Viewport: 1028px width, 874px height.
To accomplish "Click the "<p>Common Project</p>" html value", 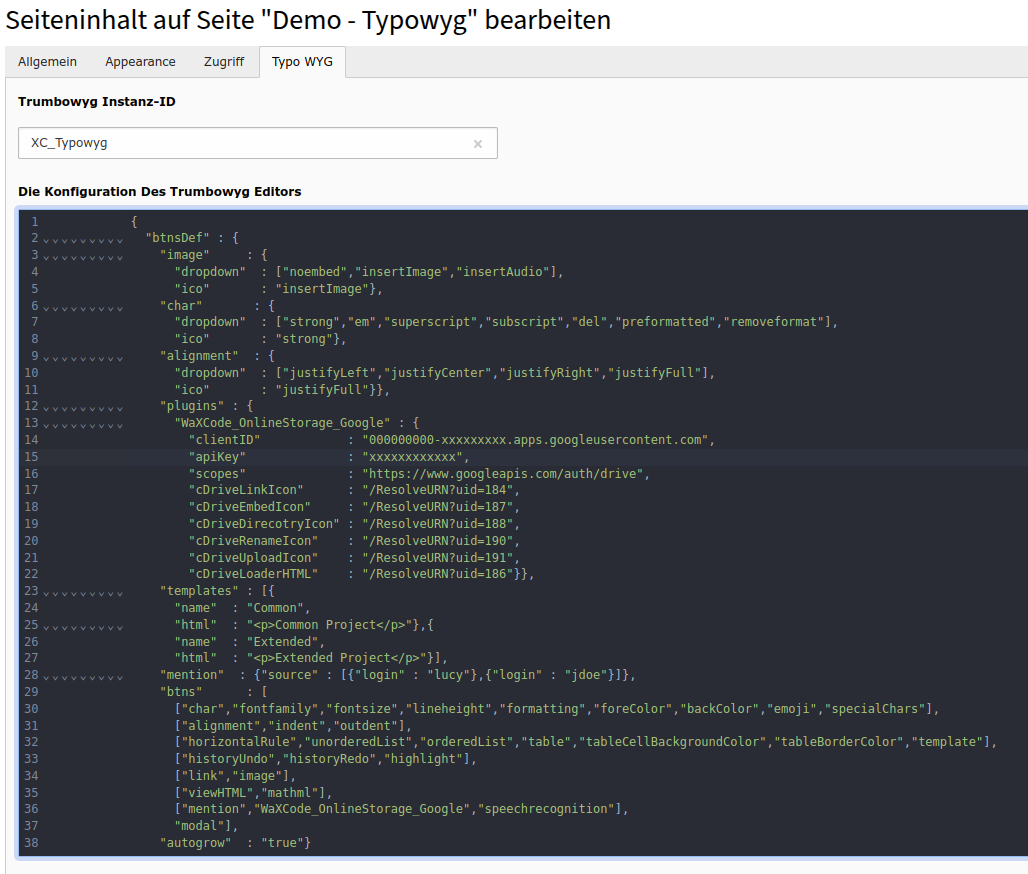I will [329, 625].
